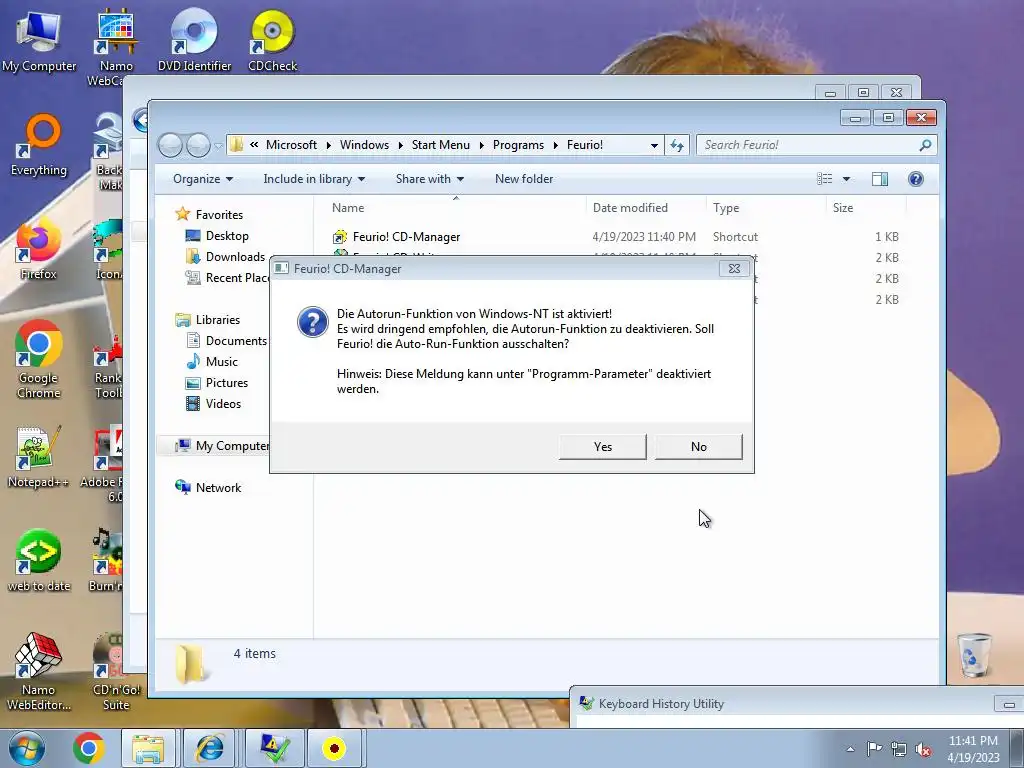Click Programs in the address breadcrumb
This screenshot has width=1024, height=768.
coord(519,145)
